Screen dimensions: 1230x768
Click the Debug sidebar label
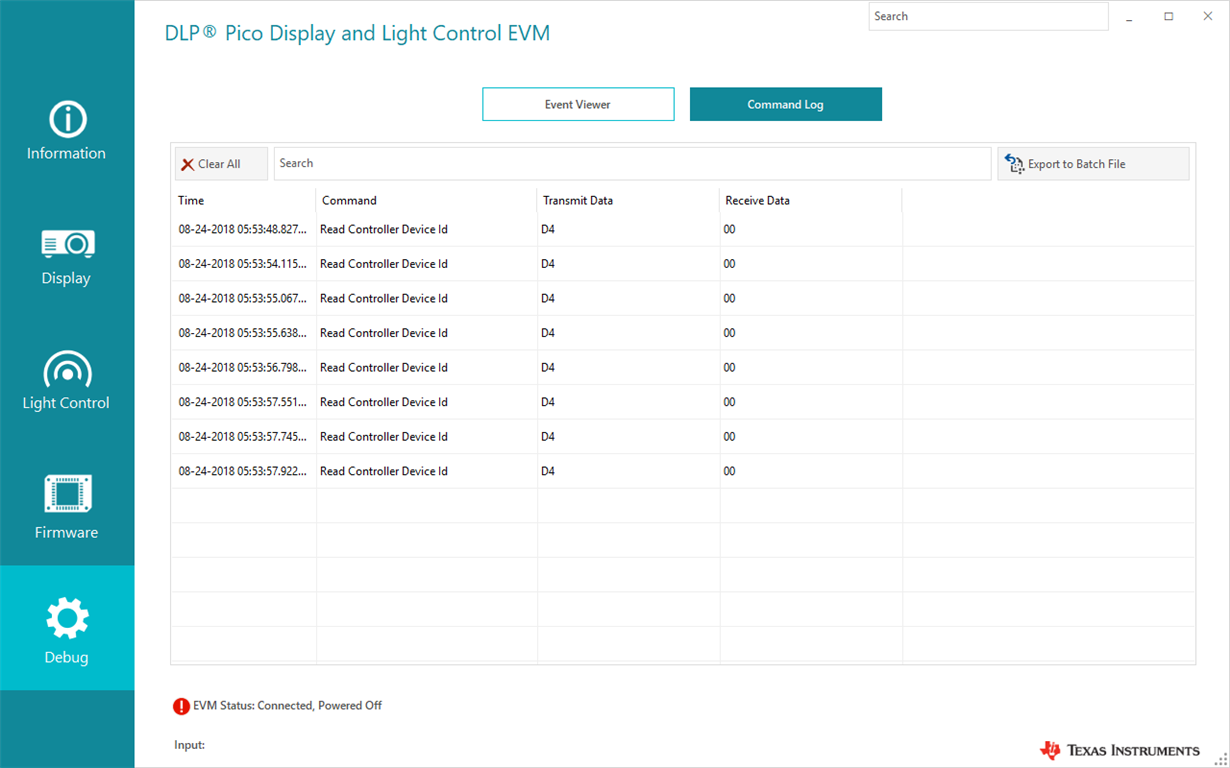point(66,657)
